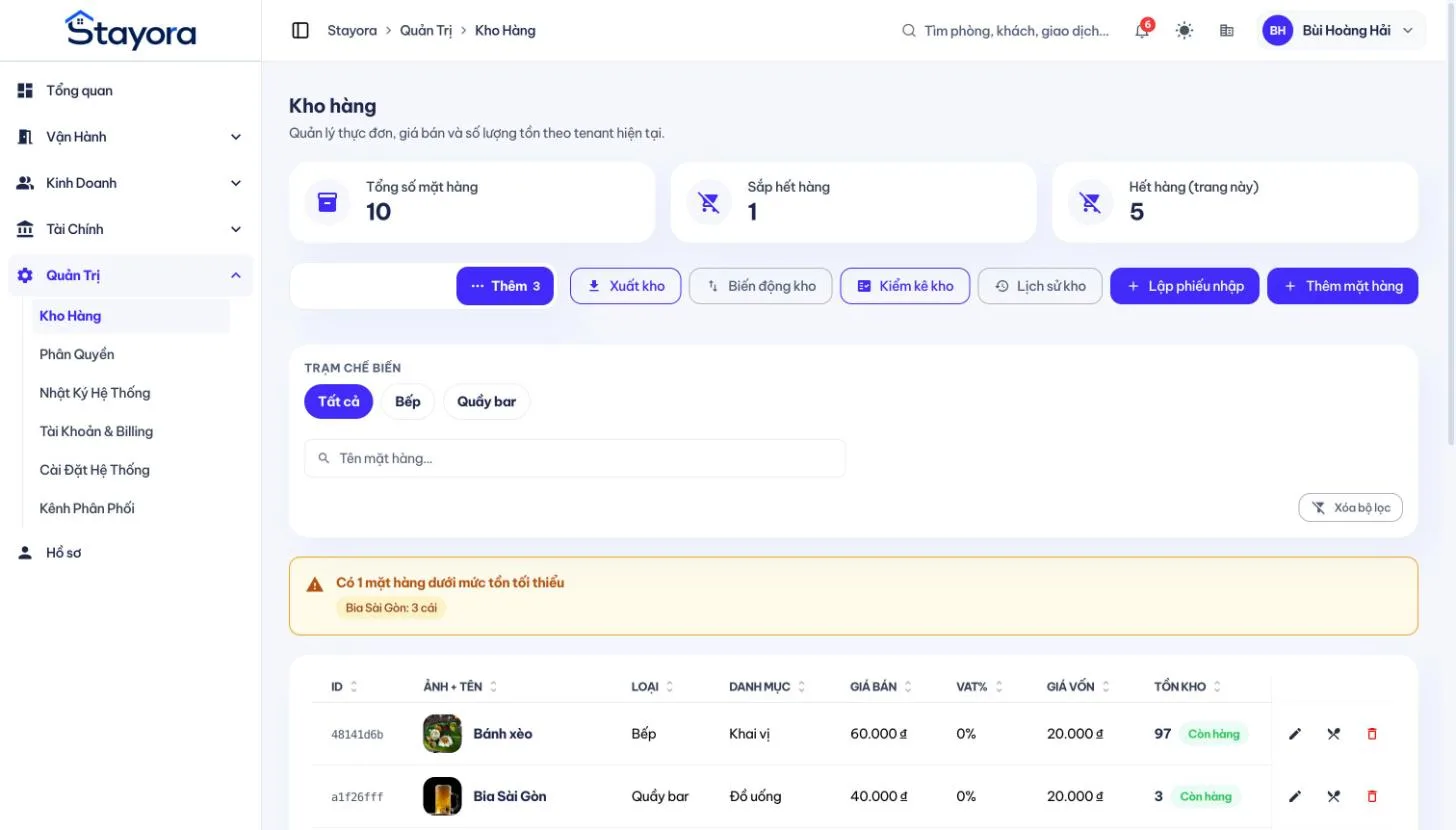Clear filters with the Xóa bộ lọc button

(1351, 508)
